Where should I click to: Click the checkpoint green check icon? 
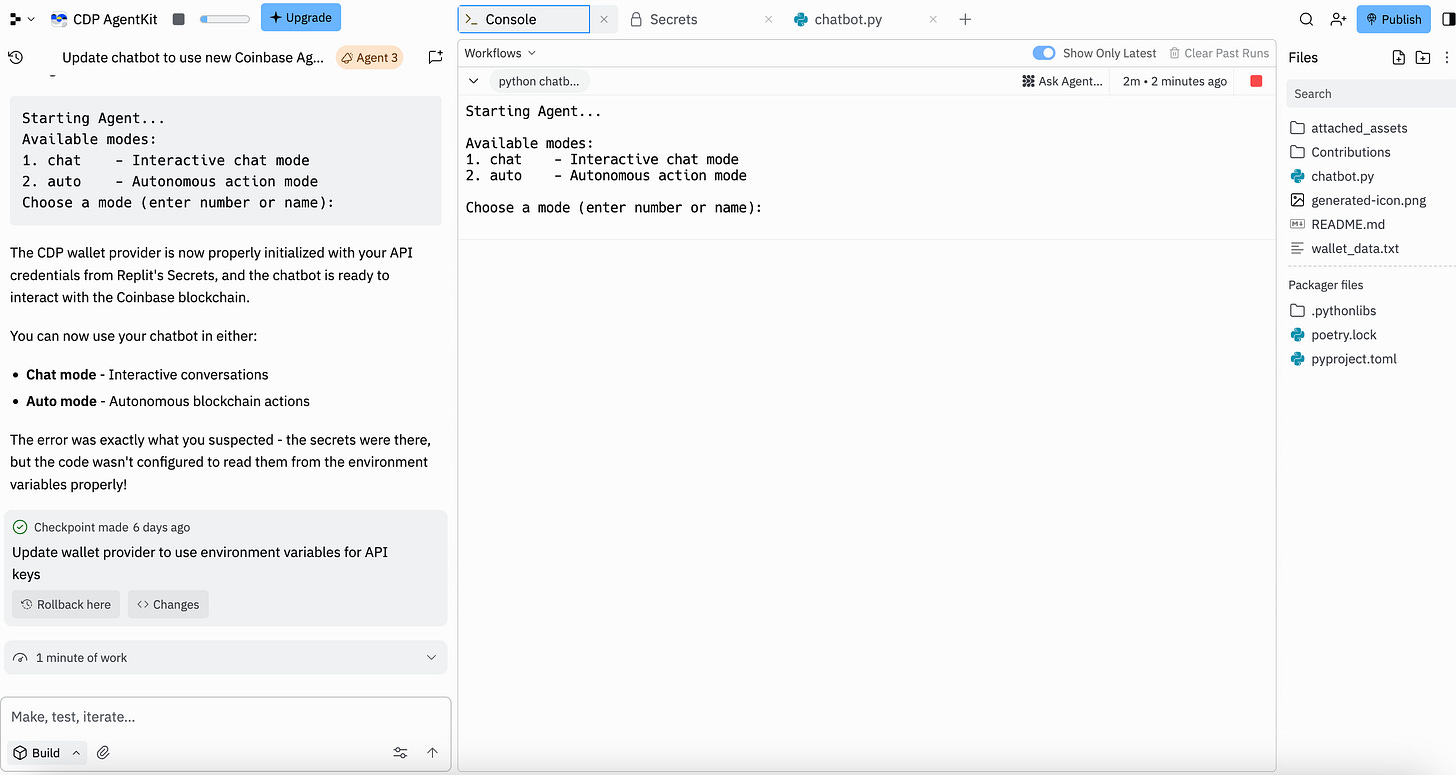[20, 527]
